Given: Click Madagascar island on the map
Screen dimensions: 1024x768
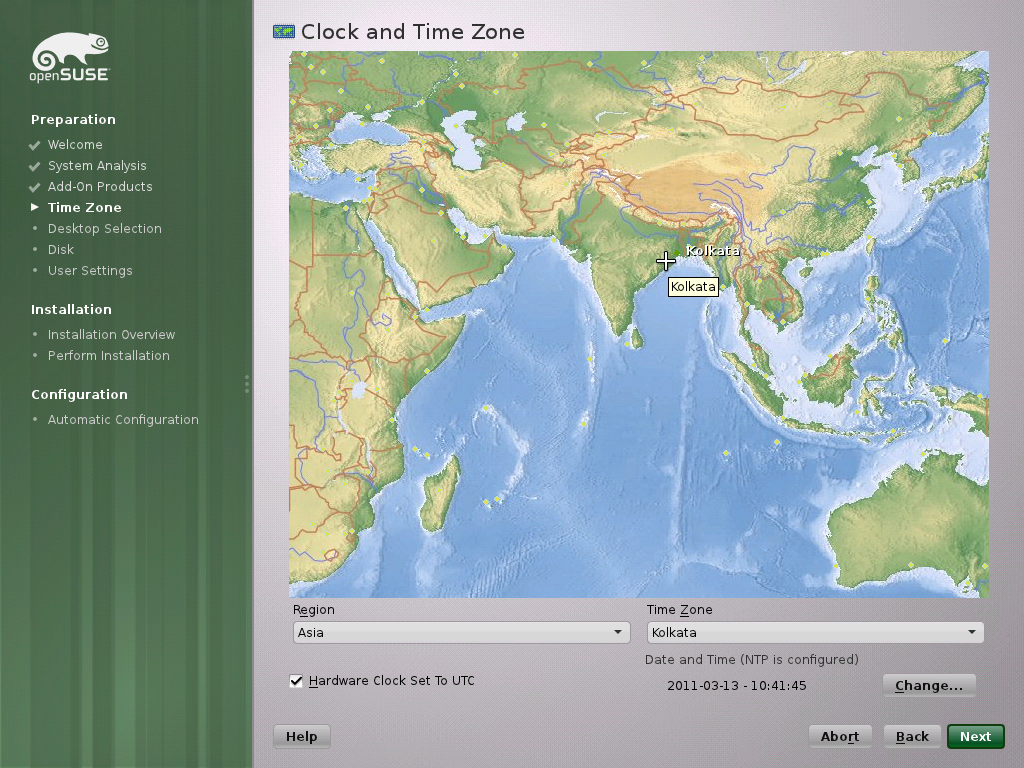Looking at the screenshot, I should [440, 493].
